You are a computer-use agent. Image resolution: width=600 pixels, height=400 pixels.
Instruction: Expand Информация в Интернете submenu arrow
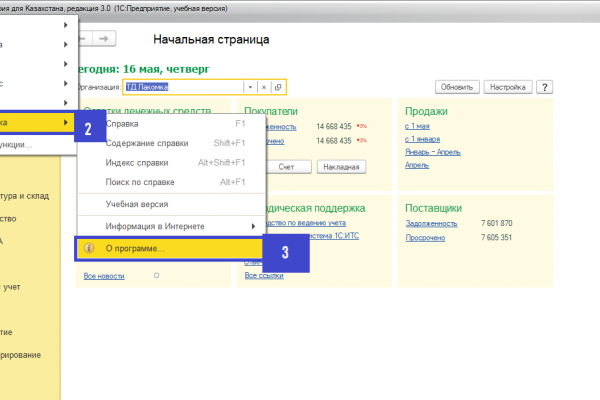coord(253,226)
